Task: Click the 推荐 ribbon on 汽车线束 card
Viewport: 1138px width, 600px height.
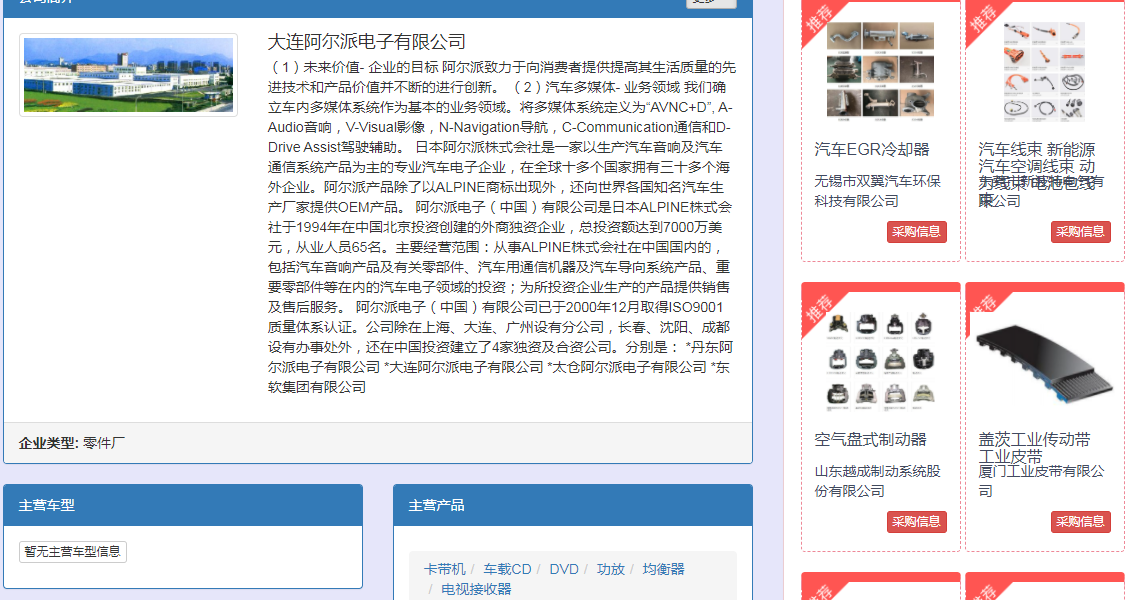Action: click(985, 18)
